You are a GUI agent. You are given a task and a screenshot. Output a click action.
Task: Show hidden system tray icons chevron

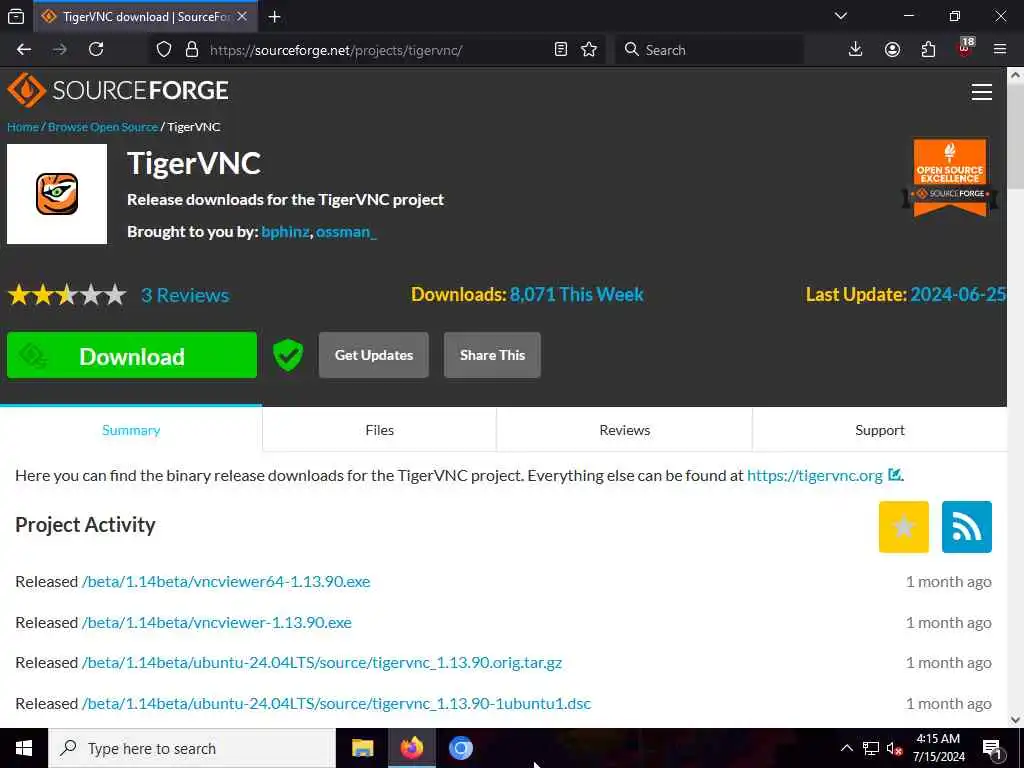(x=846, y=748)
